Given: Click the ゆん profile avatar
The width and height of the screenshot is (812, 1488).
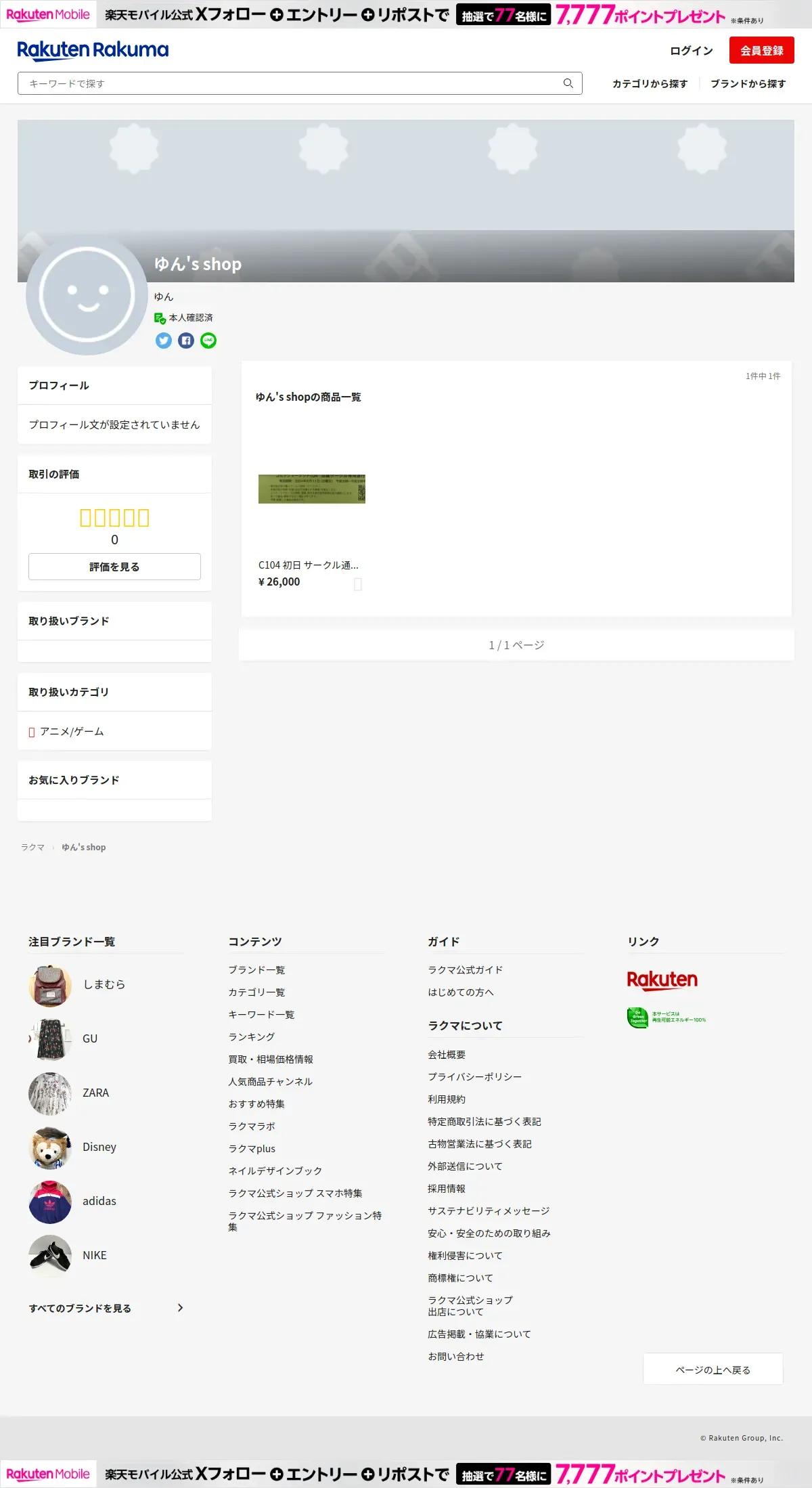Looking at the screenshot, I should [87, 294].
